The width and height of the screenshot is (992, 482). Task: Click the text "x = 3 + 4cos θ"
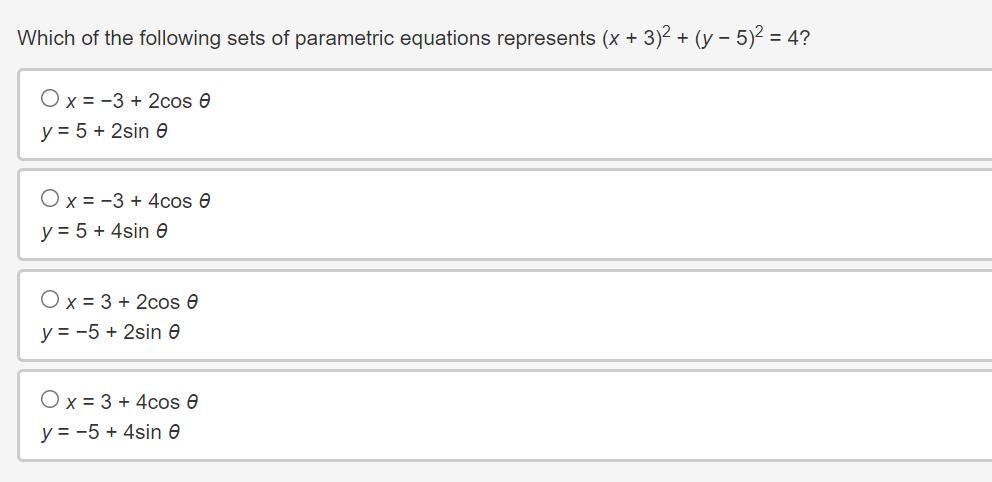[132, 402]
